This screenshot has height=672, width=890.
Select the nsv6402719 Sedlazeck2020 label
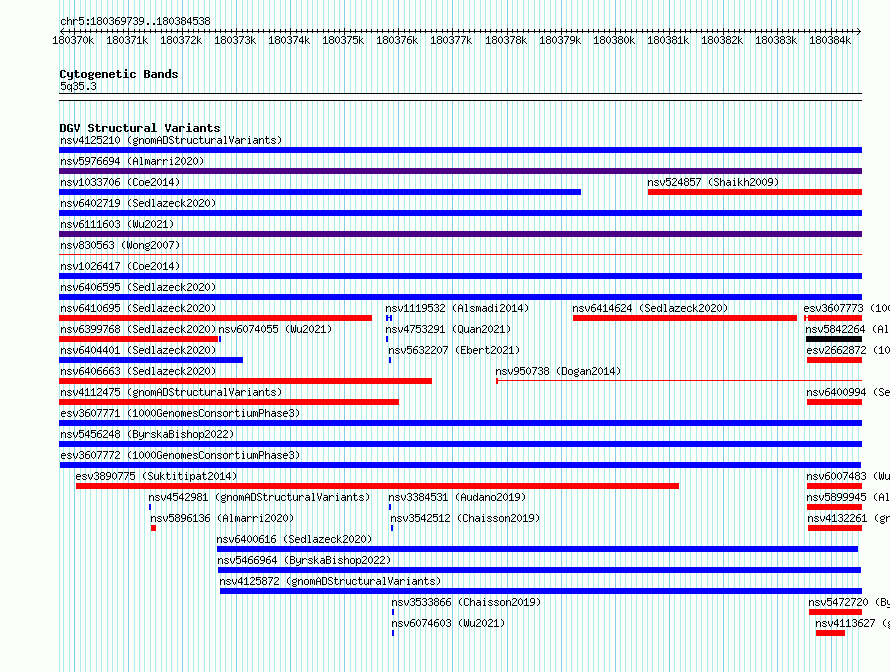(x=138, y=203)
